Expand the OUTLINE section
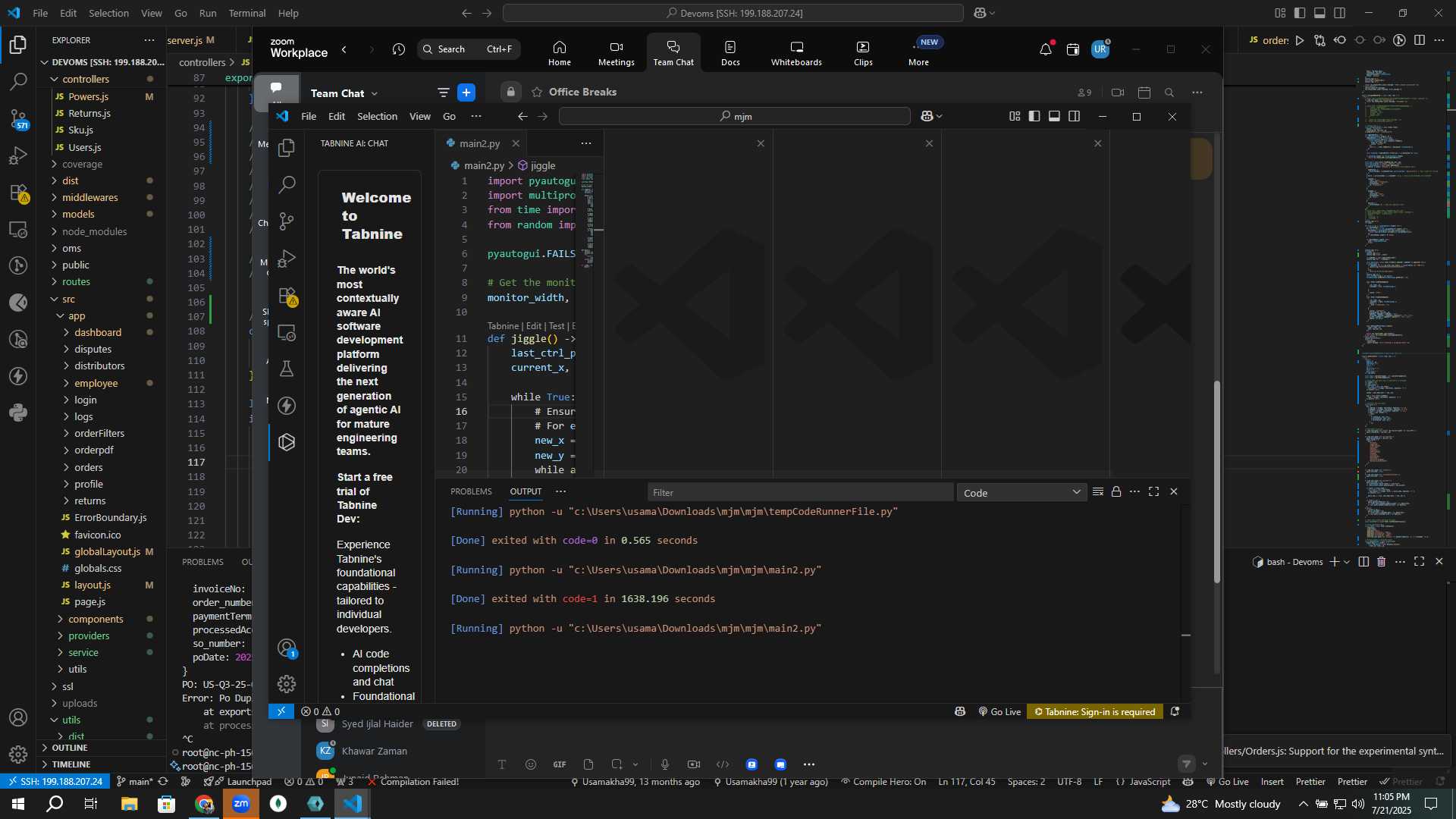 point(70,748)
